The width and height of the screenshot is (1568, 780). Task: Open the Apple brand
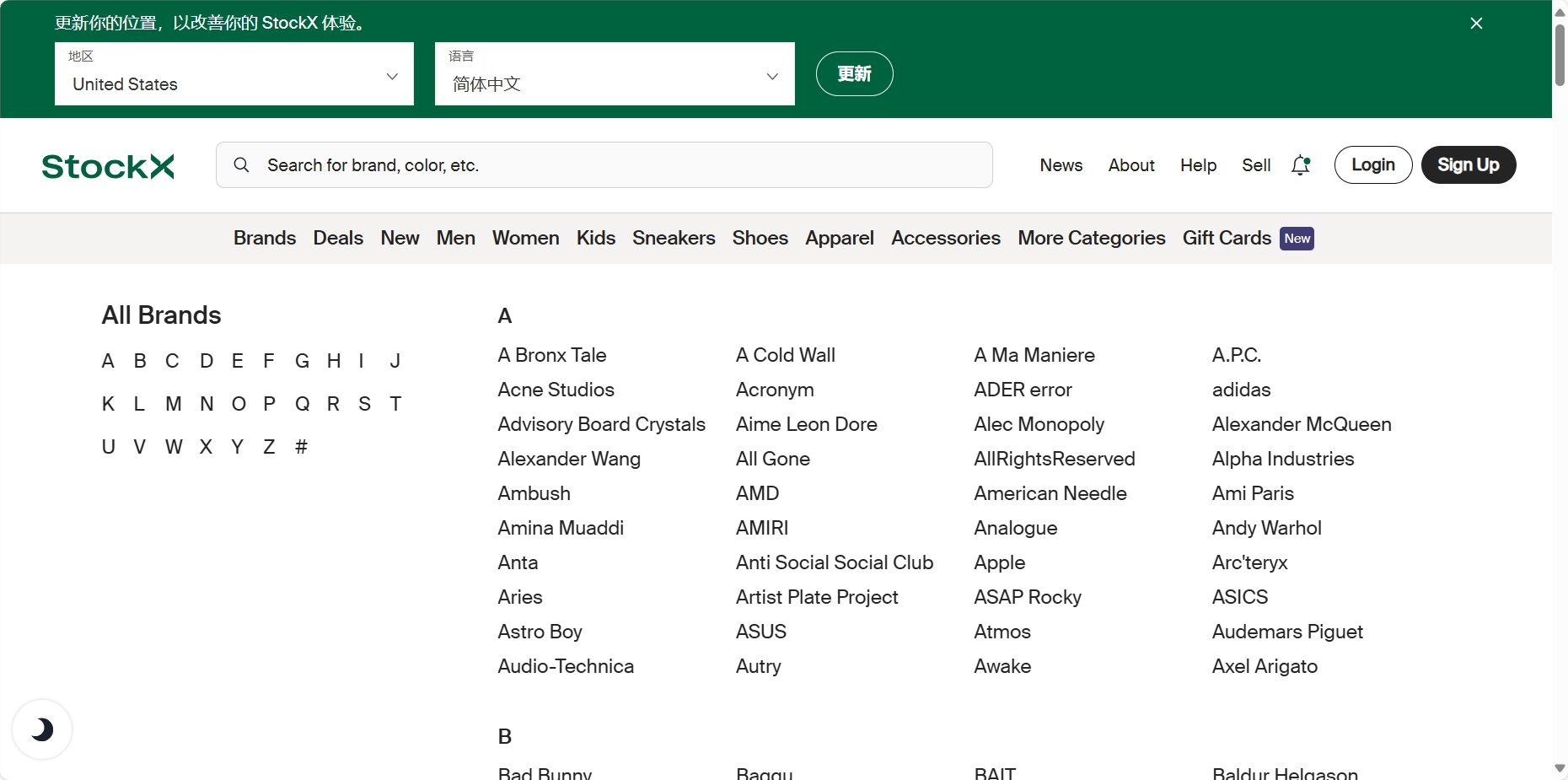click(1000, 563)
